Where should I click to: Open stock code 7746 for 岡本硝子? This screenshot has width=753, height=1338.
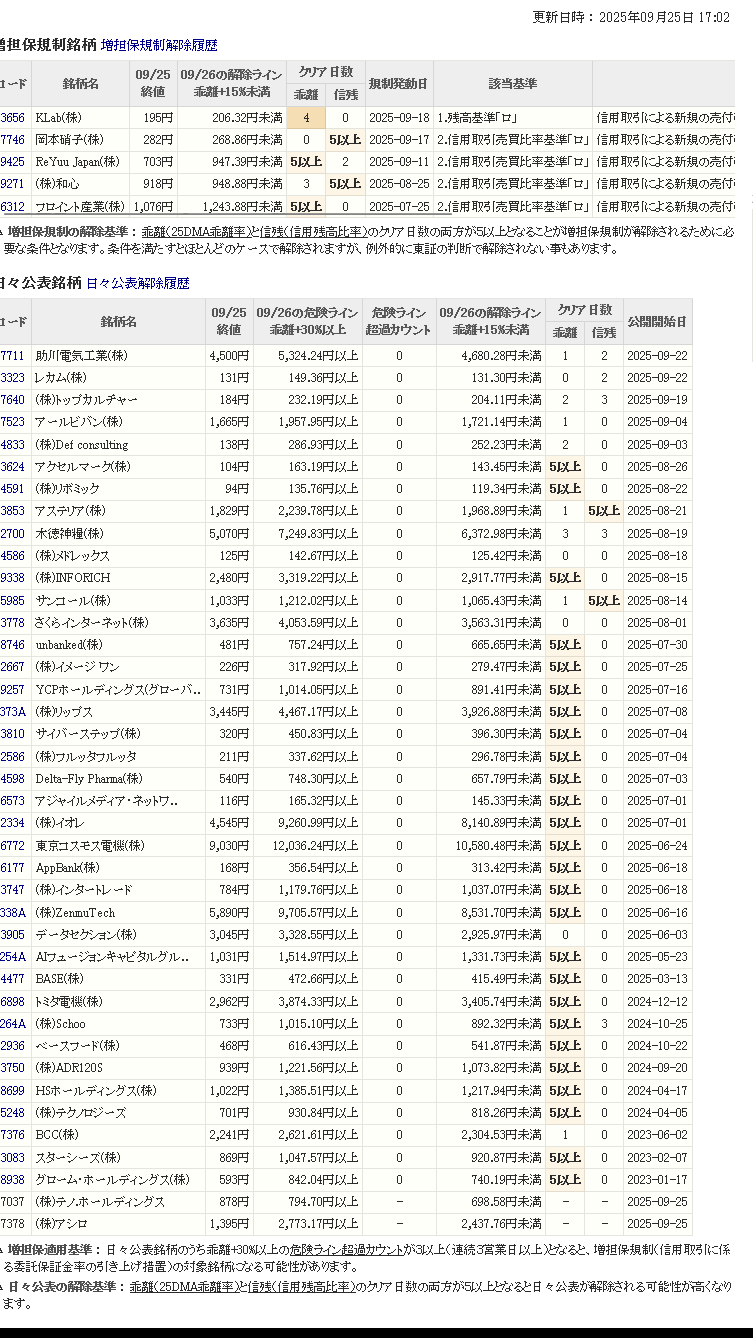tap(13, 140)
